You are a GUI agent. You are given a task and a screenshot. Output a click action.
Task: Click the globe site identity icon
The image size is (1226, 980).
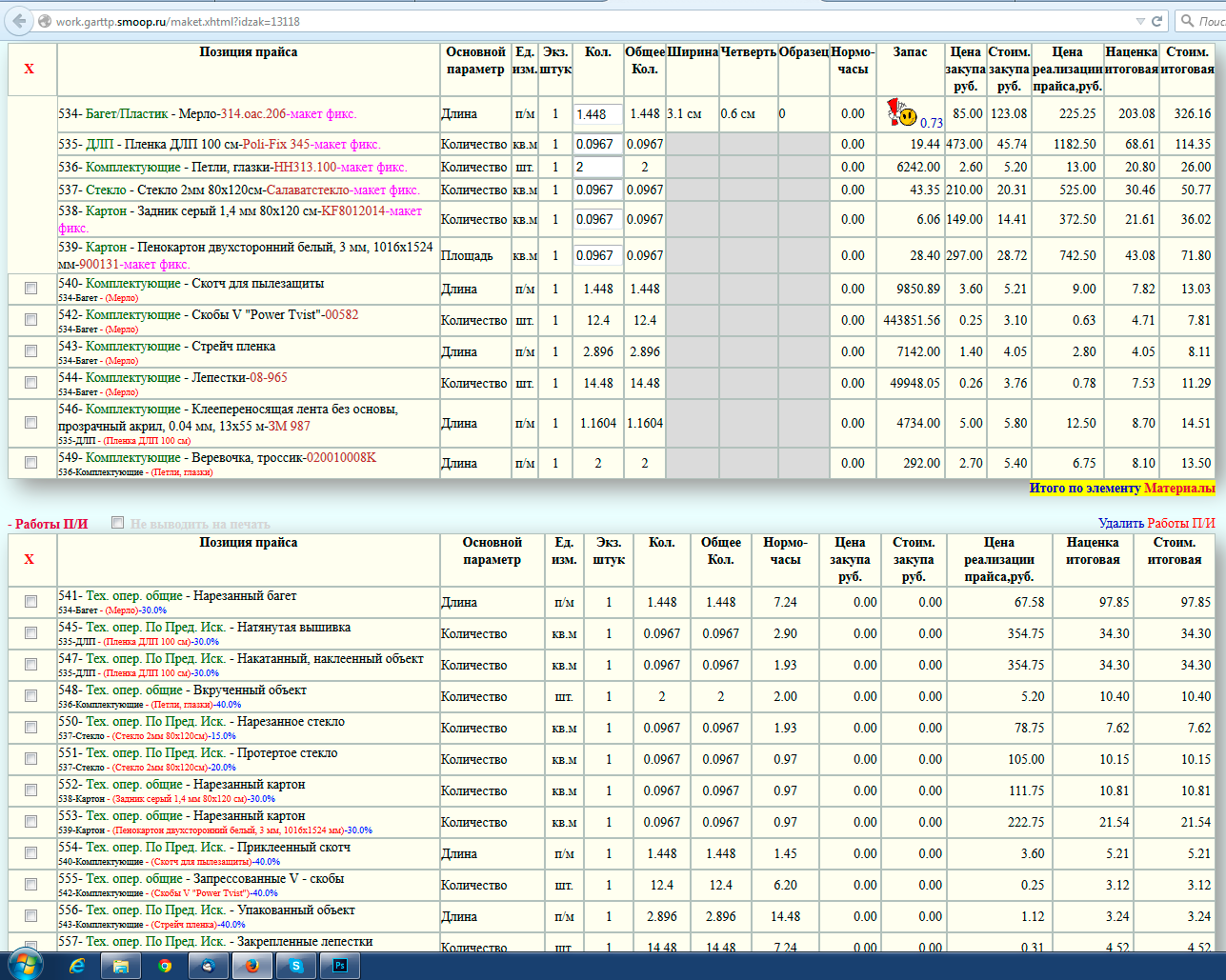coord(45,21)
